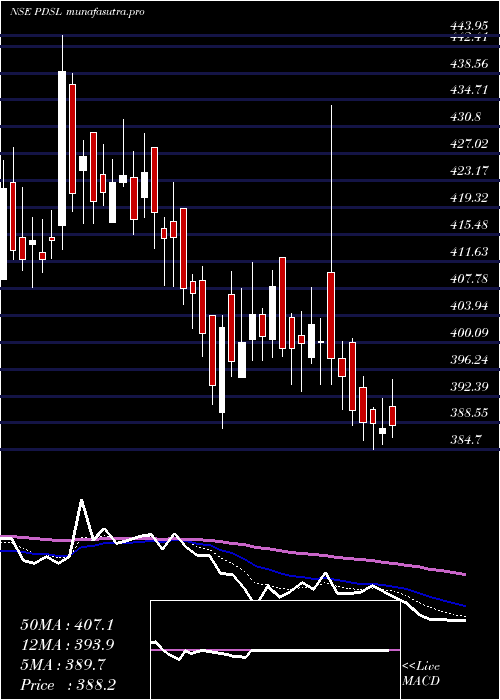Click the 430.8 price axis label
500x700 pixels.
[x=466, y=117]
